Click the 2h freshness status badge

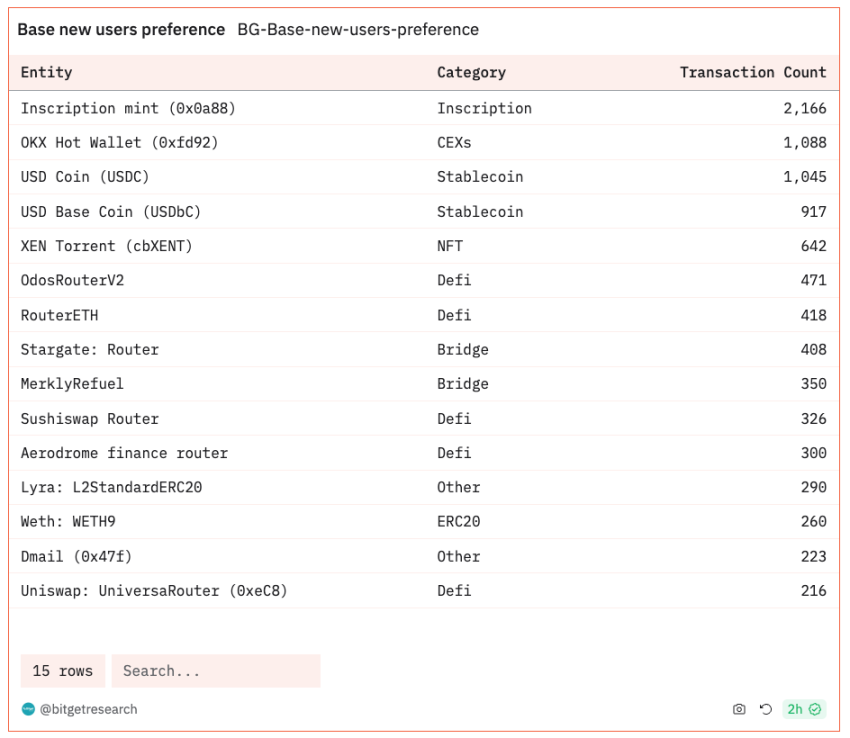coord(804,709)
